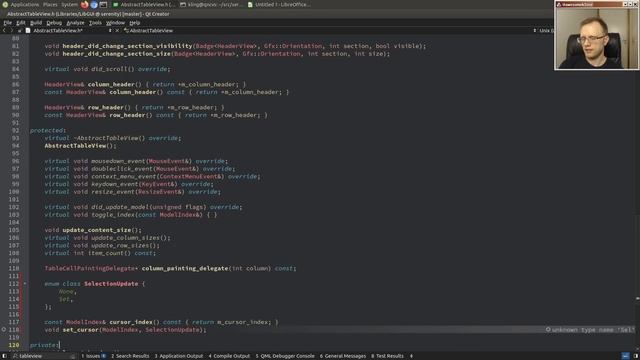Open the Search Results pane
The height and width of the screenshot is (360, 640).
(x=130, y=356)
